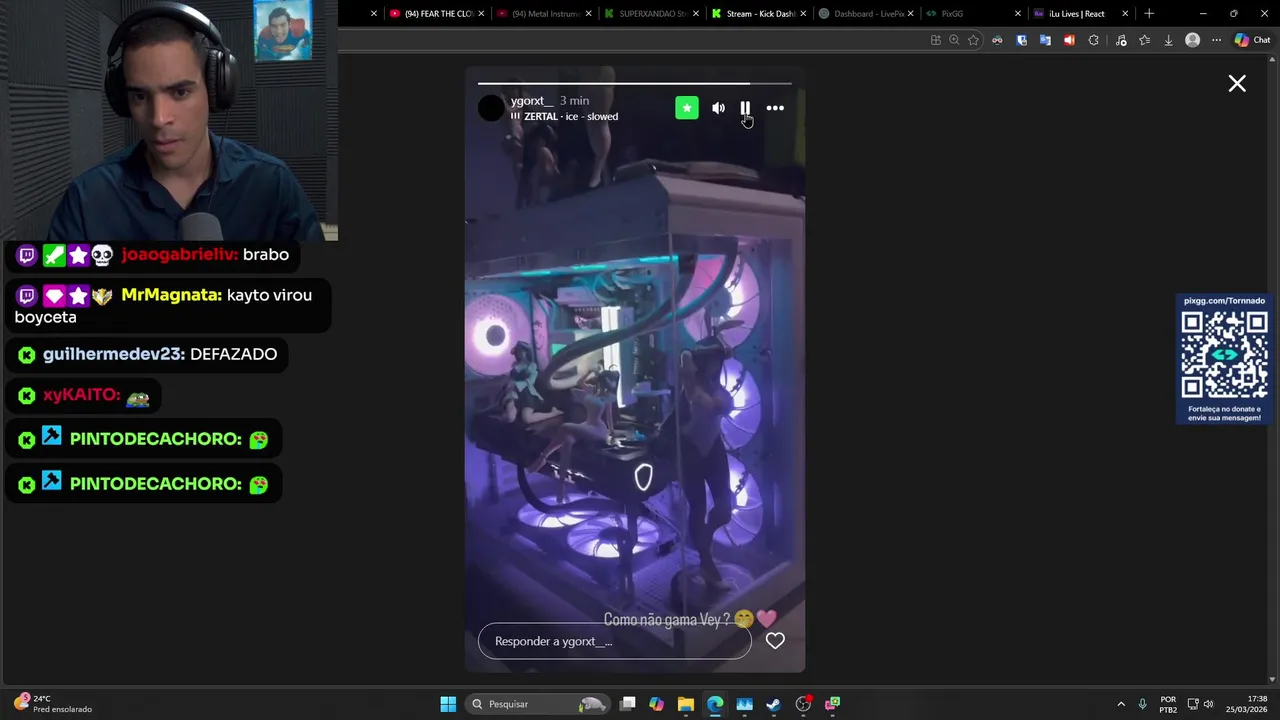Open Edge settings and more menu
1280x720 pixels.
click(x=1216, y=40)
